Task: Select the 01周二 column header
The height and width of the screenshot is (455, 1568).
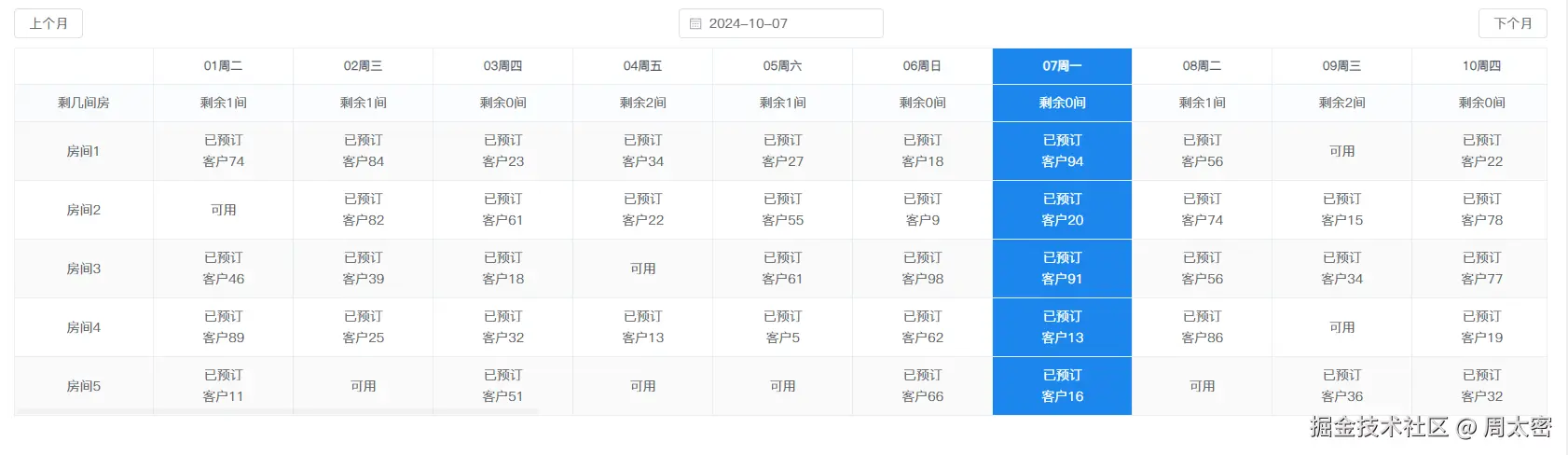Action: [x=224, y=66]
